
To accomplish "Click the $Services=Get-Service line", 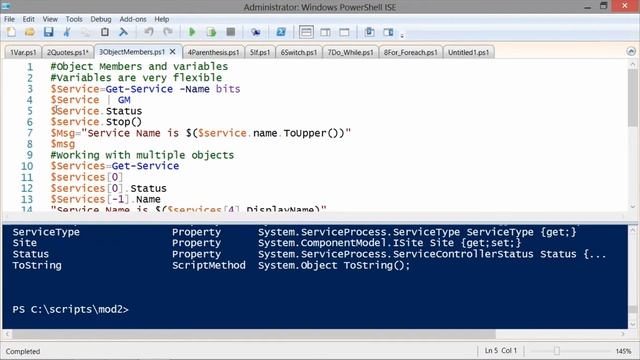I will coord(115,166).
